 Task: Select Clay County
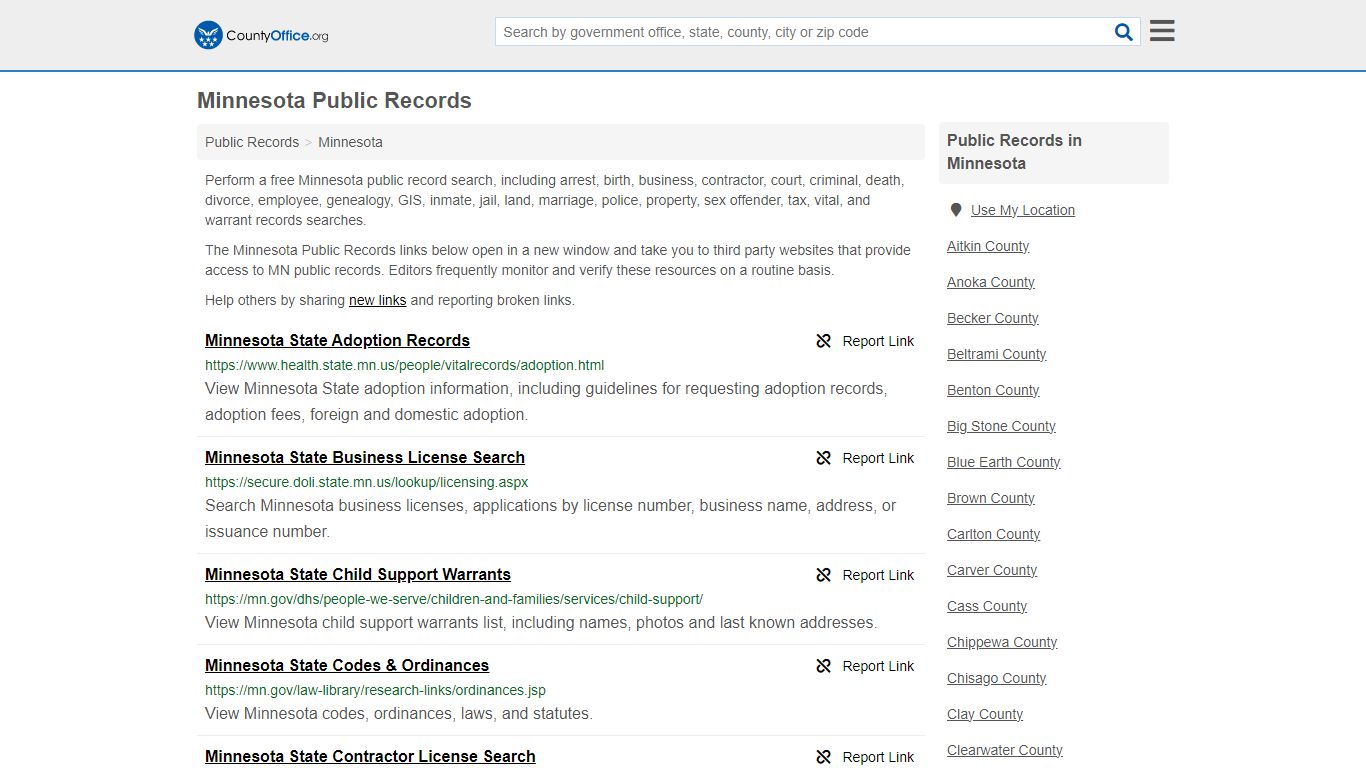pyautogui.click(x=985, y=714)
